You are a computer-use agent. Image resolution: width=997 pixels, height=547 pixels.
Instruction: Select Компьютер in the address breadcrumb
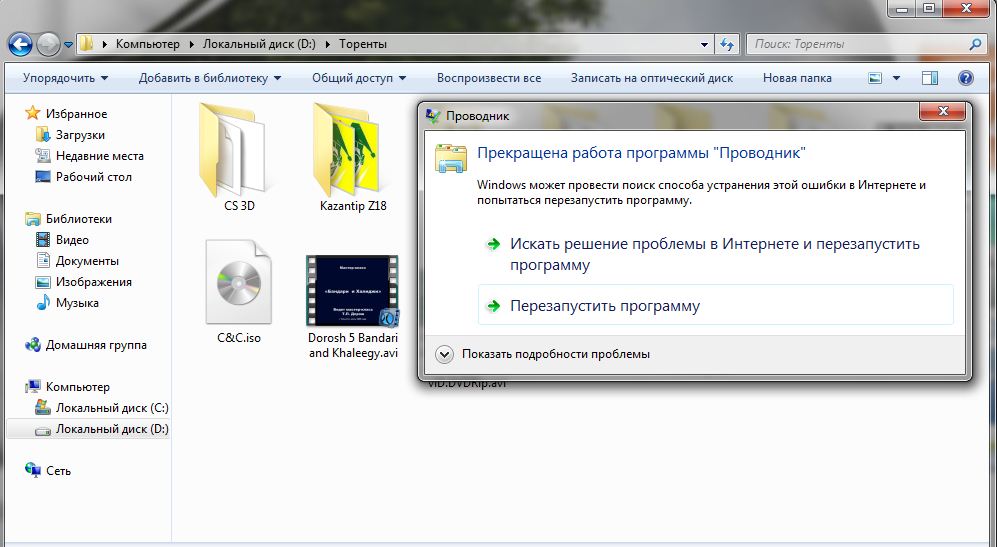[x=148, y=44]
